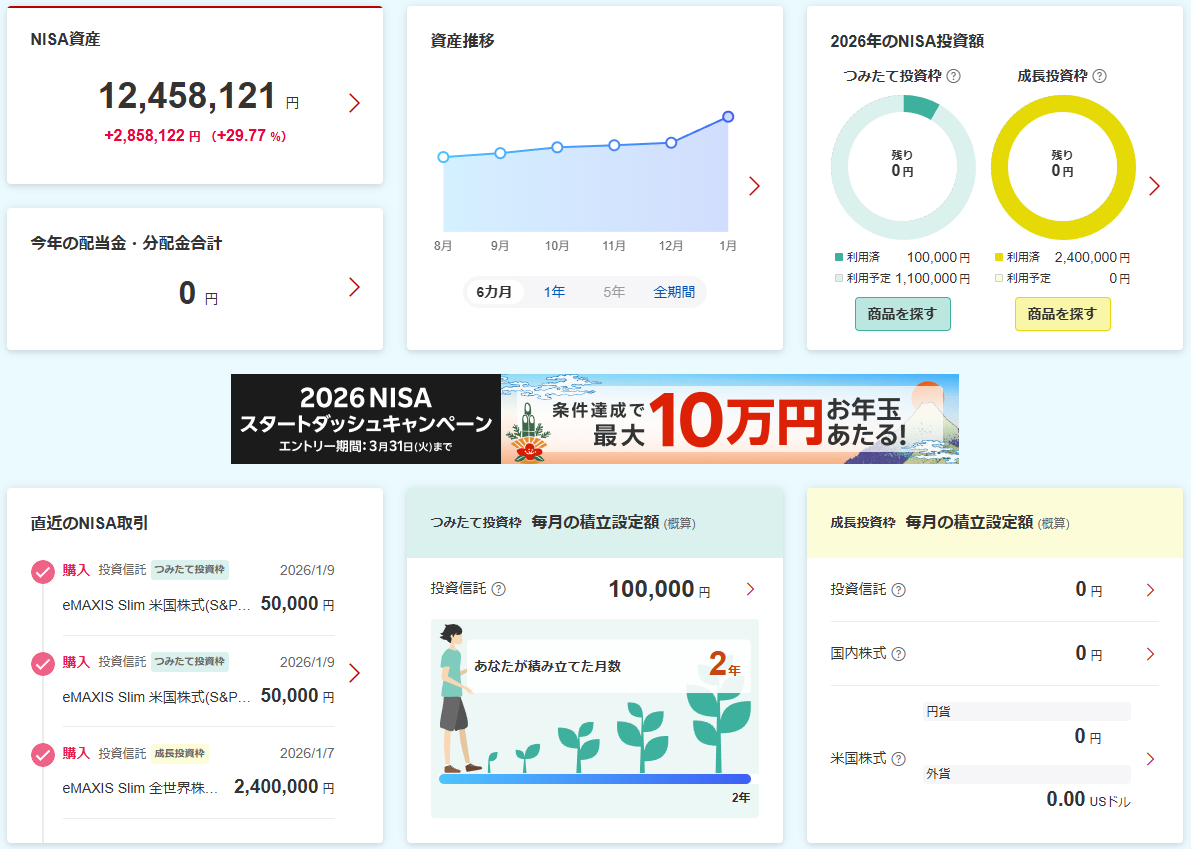Switch chart period to 全期間

[674, 292]
